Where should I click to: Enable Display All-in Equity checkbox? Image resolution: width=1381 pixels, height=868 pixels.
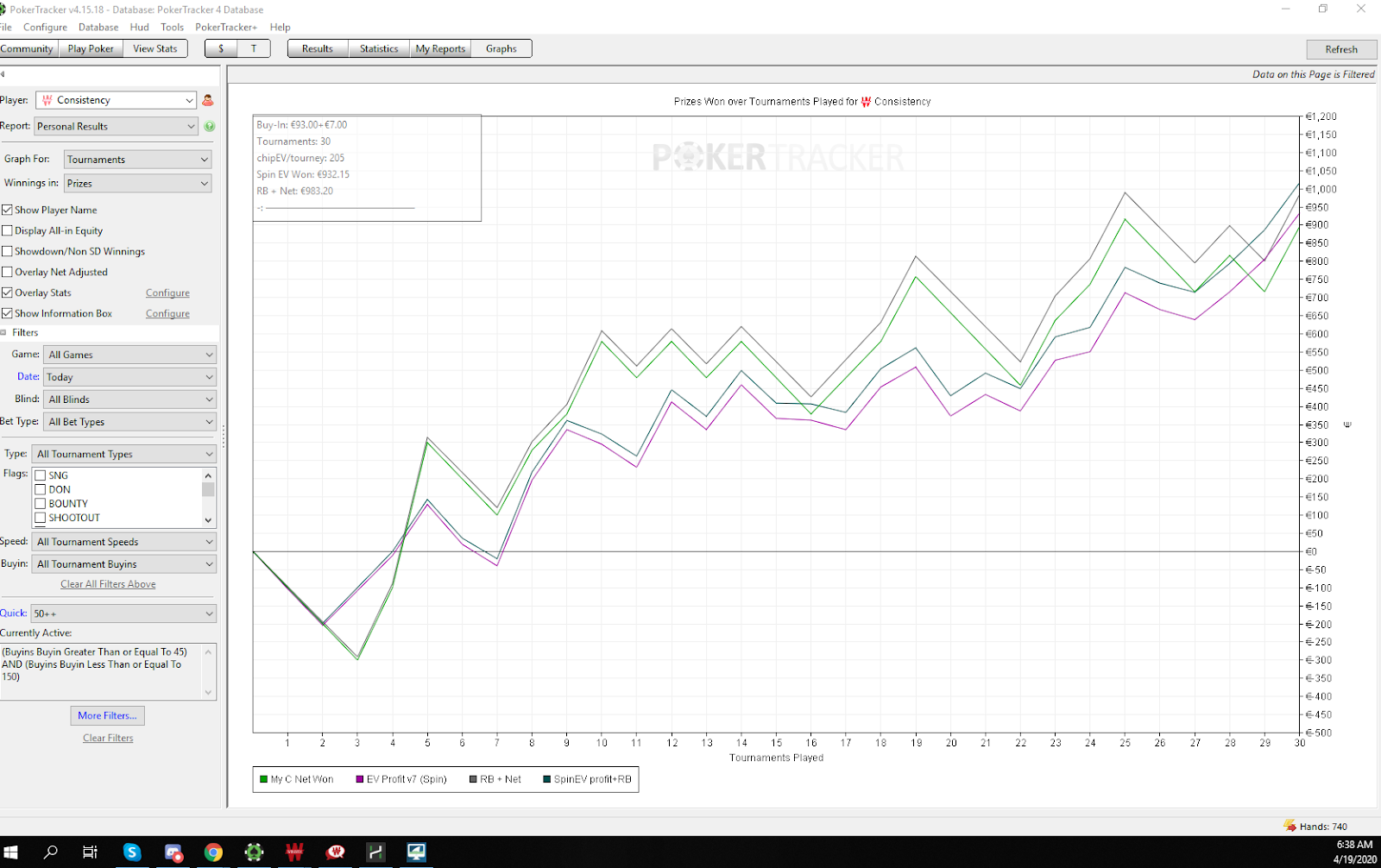click(x=8, y=230)
